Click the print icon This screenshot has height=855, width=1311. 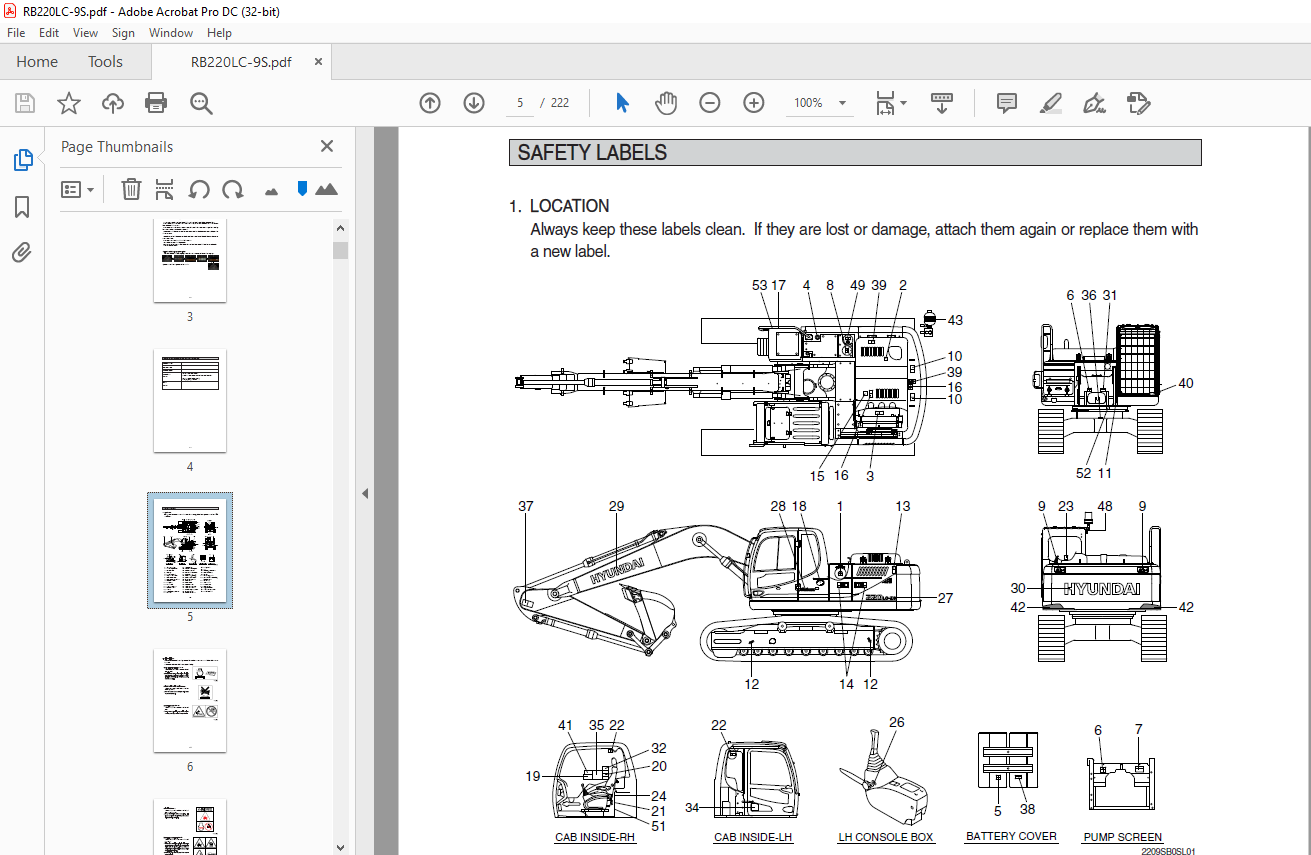[x=156, y=103]
